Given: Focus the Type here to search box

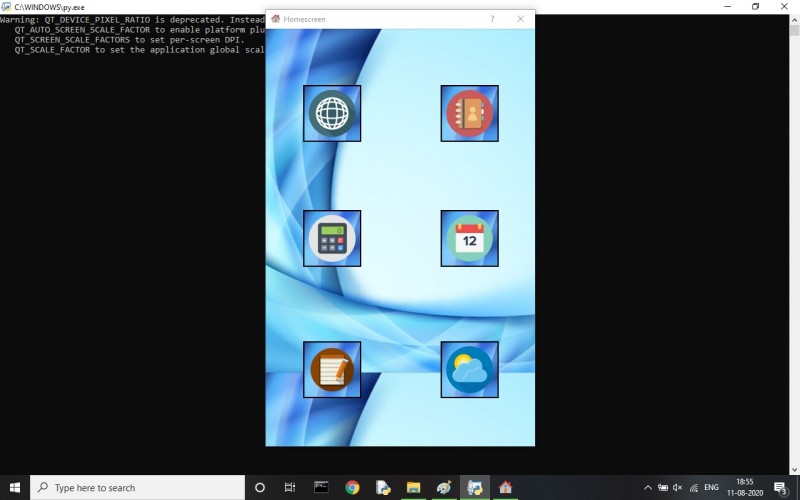Looking at the screenshot, I should click(137, 488).
